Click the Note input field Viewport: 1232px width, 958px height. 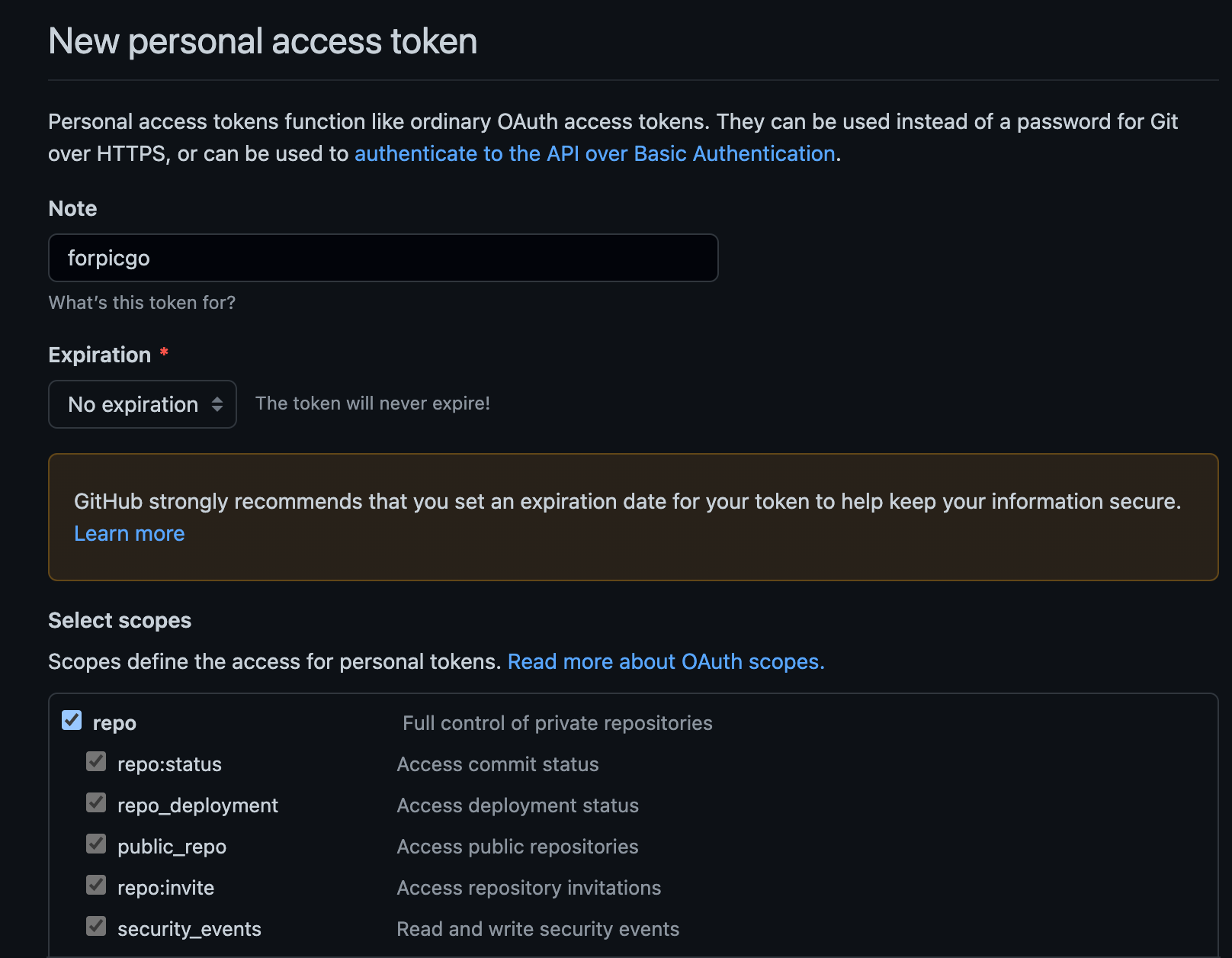[x=383, y=258]
